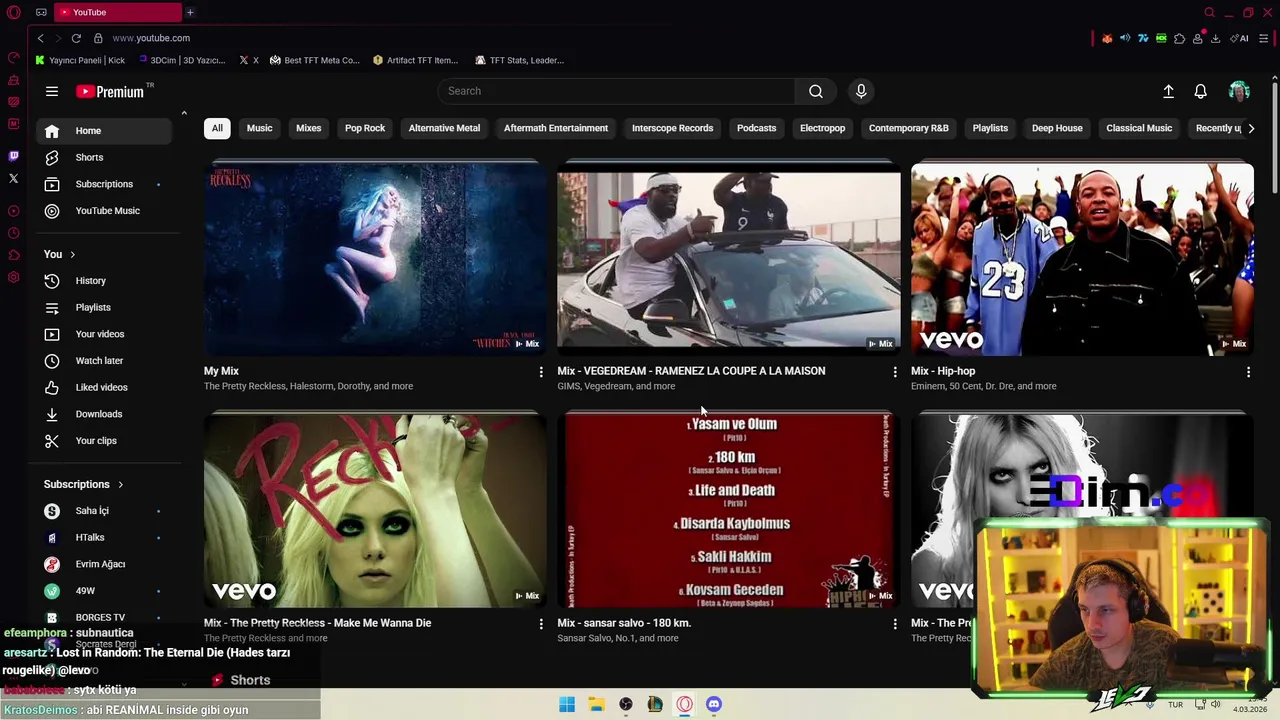Select the All filter chip
The image size is (1280, 720).
point(217,128)
